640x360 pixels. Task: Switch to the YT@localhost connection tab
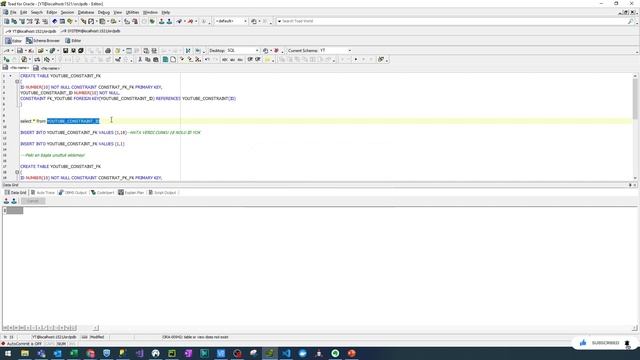click(31, 31)
